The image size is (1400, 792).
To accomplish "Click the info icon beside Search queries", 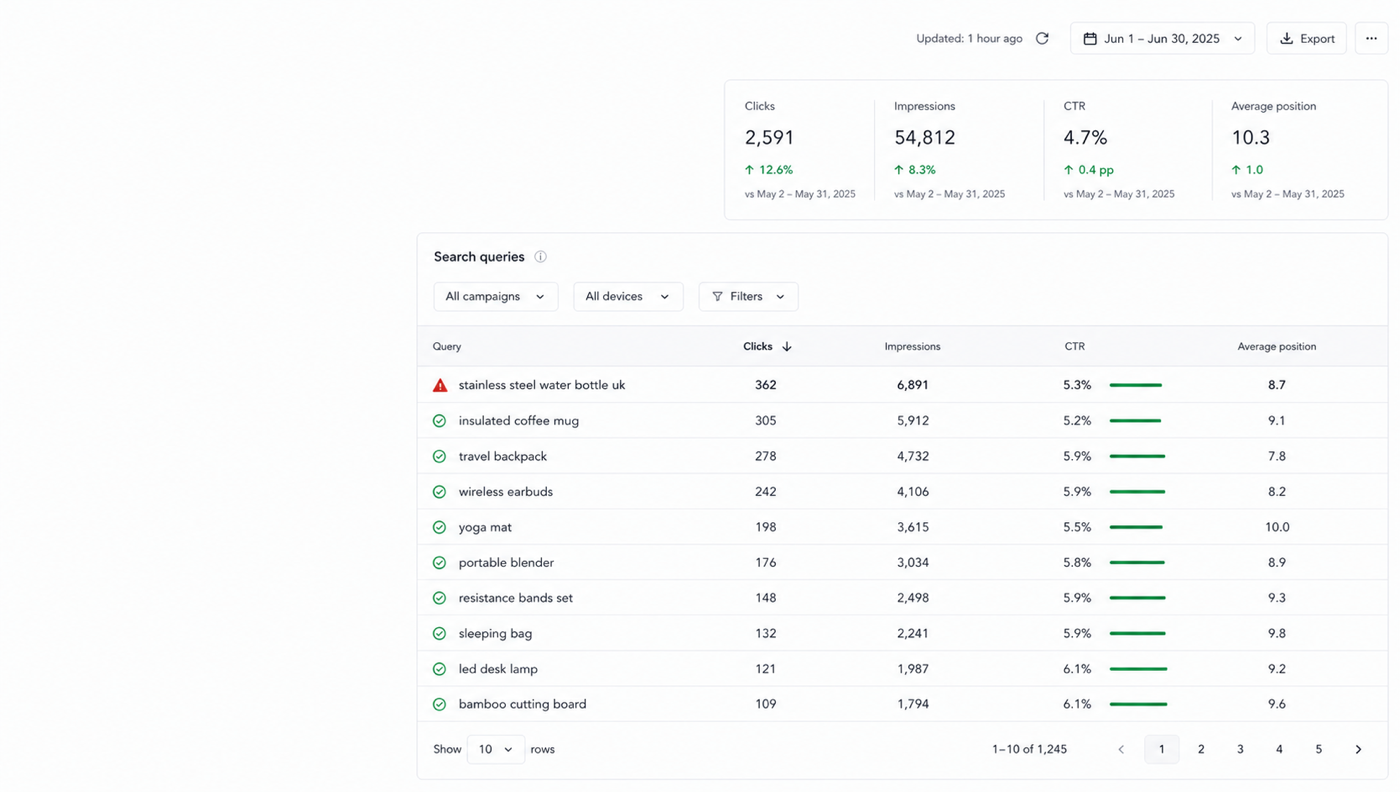I will (x=540, y=257).
